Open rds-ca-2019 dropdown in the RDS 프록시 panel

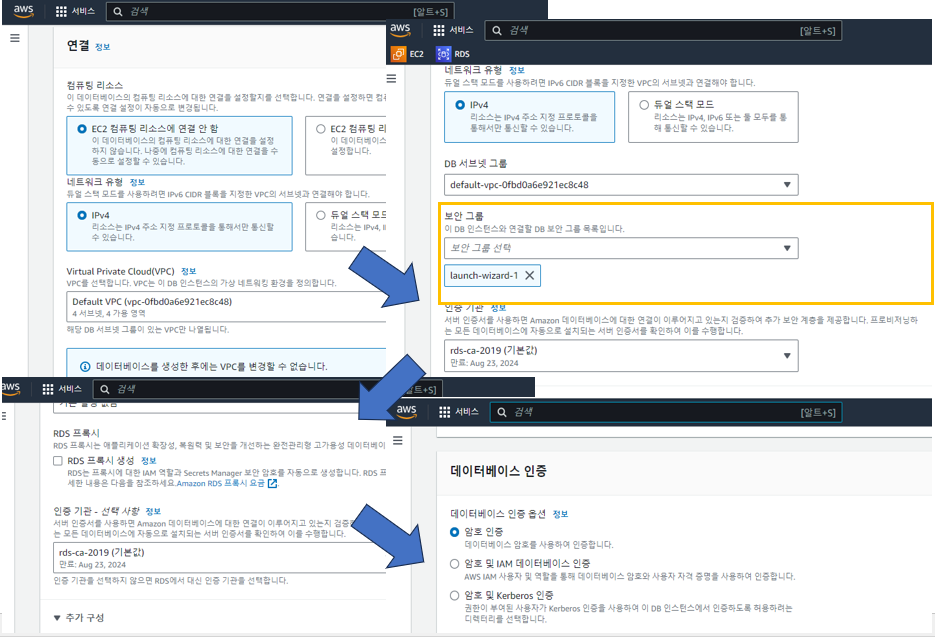(219, 557)
